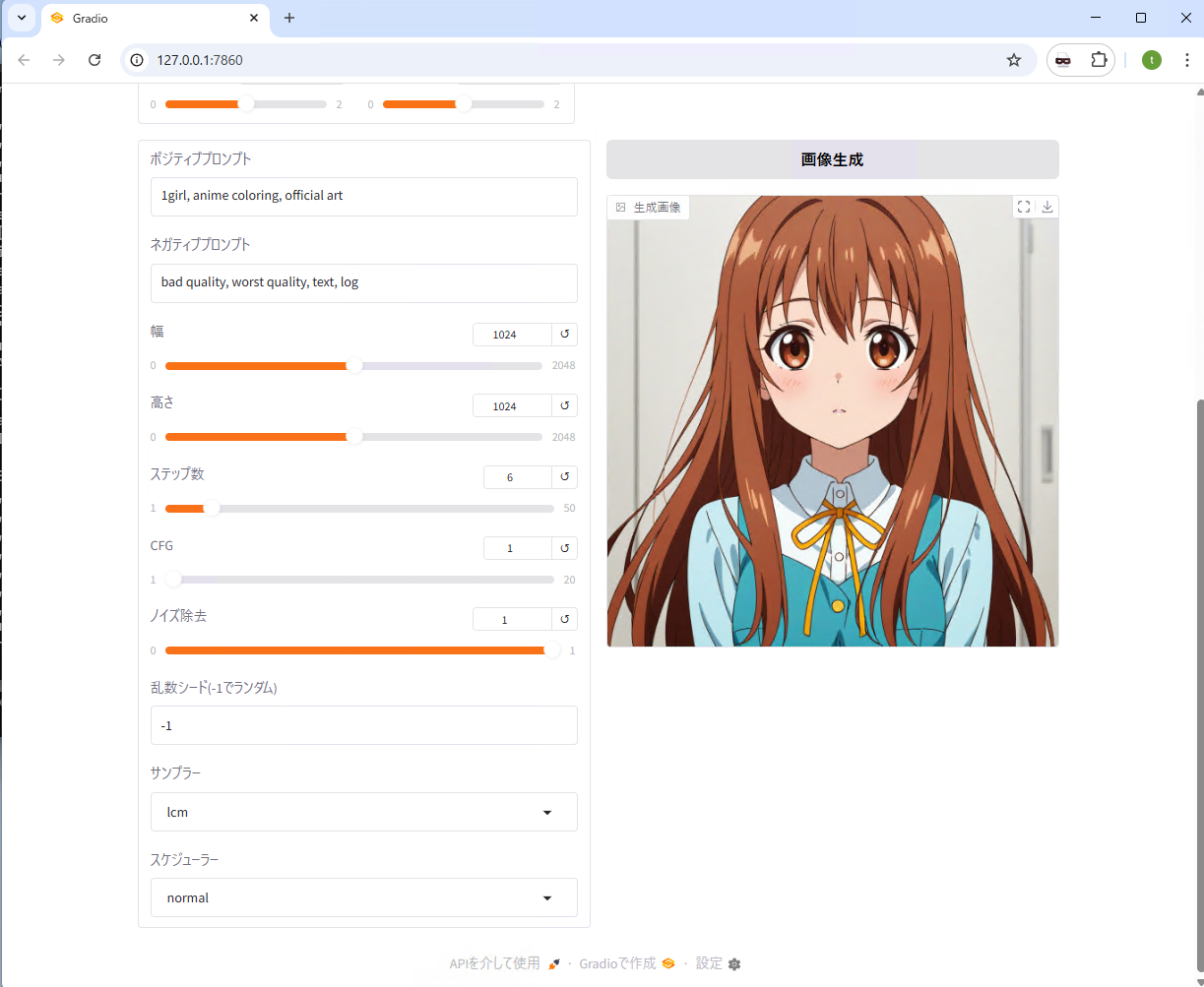
Task: Click the 高さ height slider track
Action: point(353,437)
